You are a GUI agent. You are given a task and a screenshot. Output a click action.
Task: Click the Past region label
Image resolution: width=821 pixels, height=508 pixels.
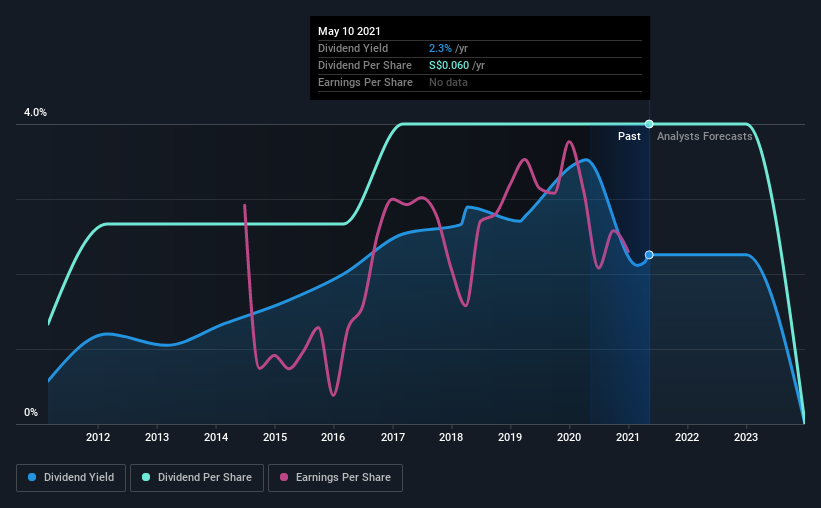pyautogui.click(x=629, y=136)
